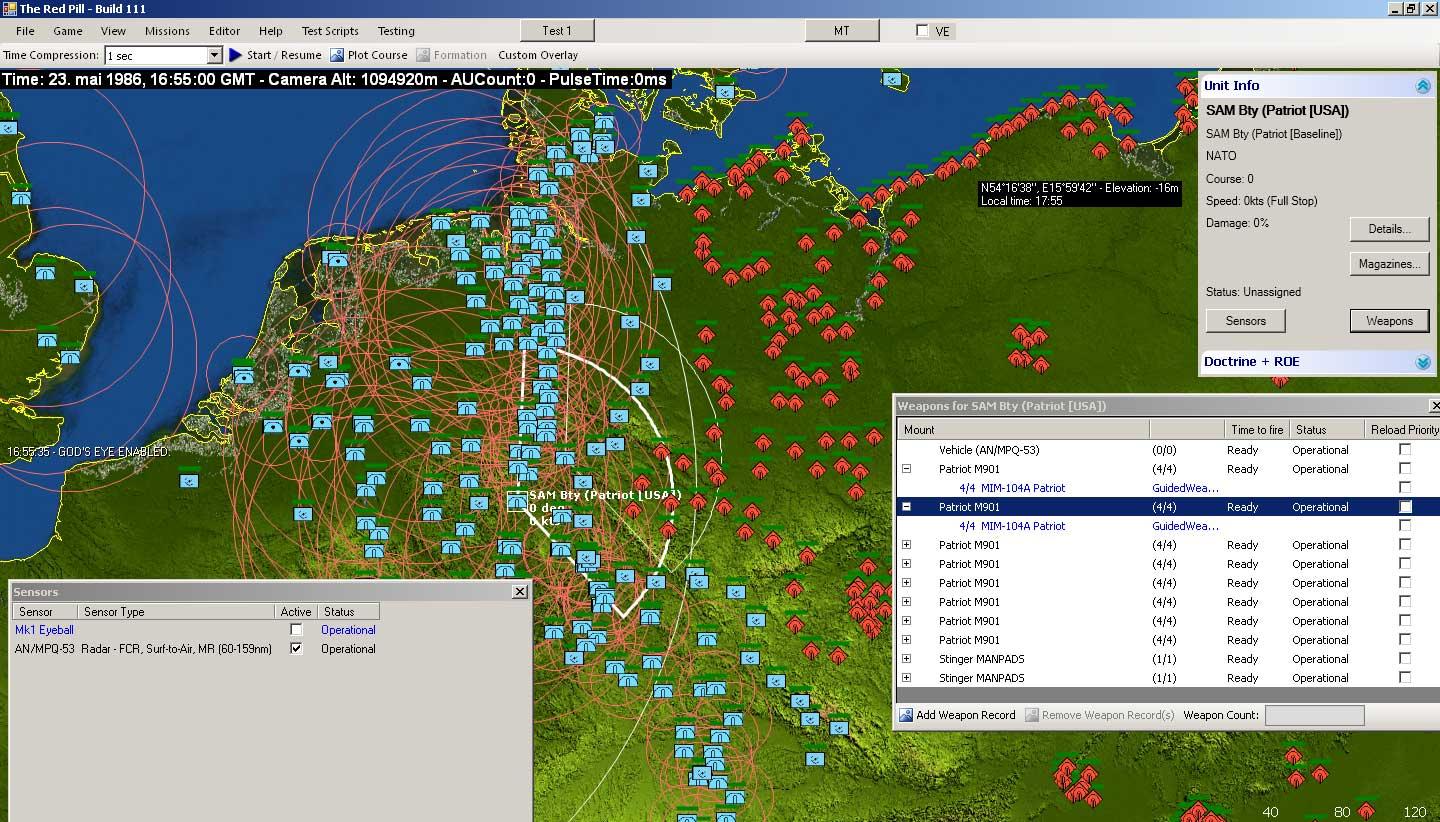Click the Reload Priority column header
The width and height of the screenshot is (1440, 822).
tap(1403, 430)
